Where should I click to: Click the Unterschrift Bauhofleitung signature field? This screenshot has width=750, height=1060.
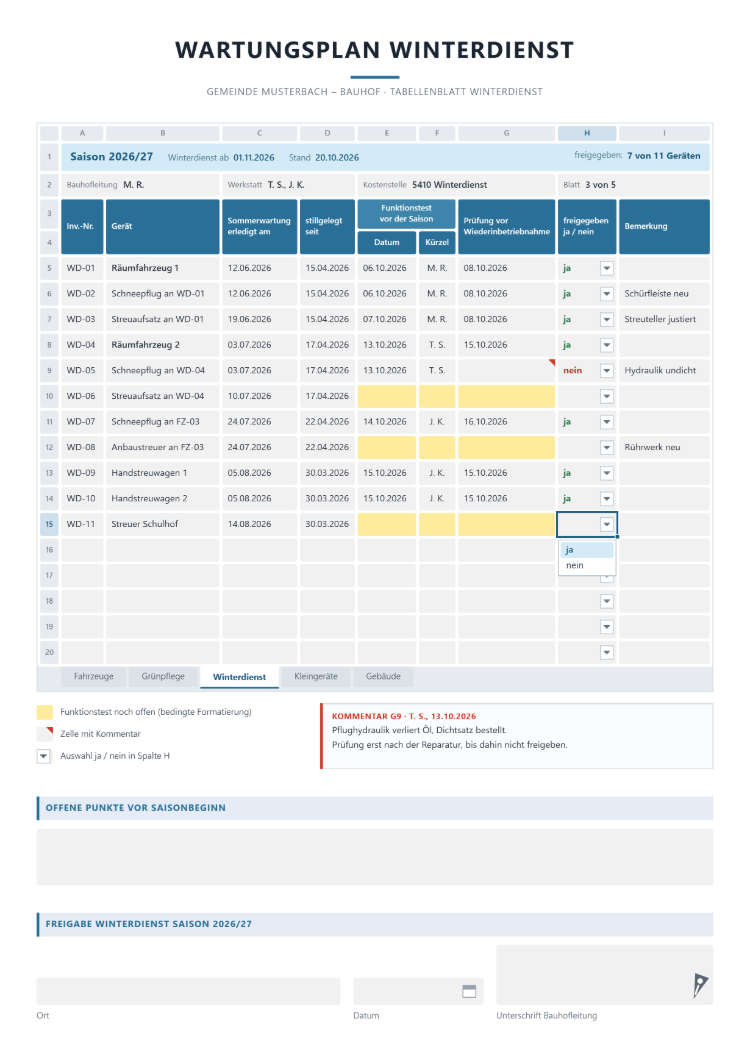[605, 975]
